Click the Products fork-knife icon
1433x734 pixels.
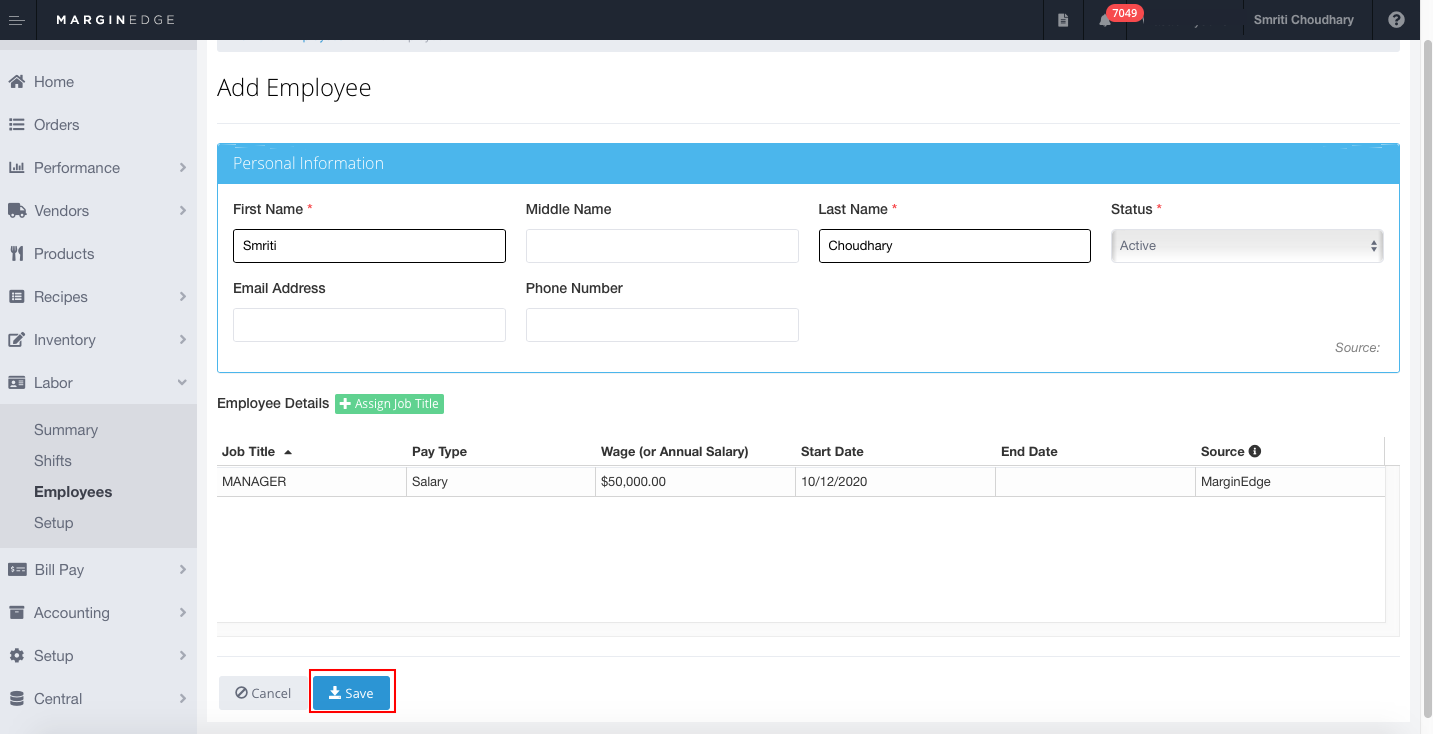coord(16,254)
